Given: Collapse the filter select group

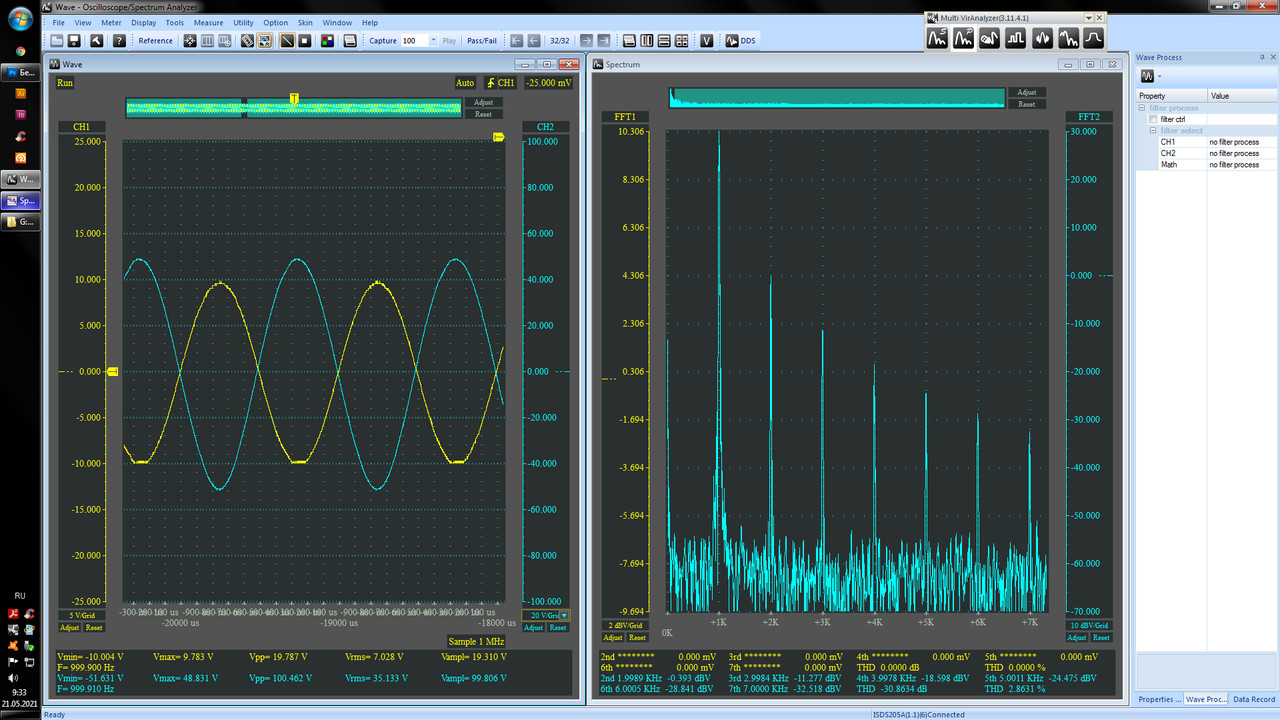Looking at the screenshot, I should point(1153,131).
